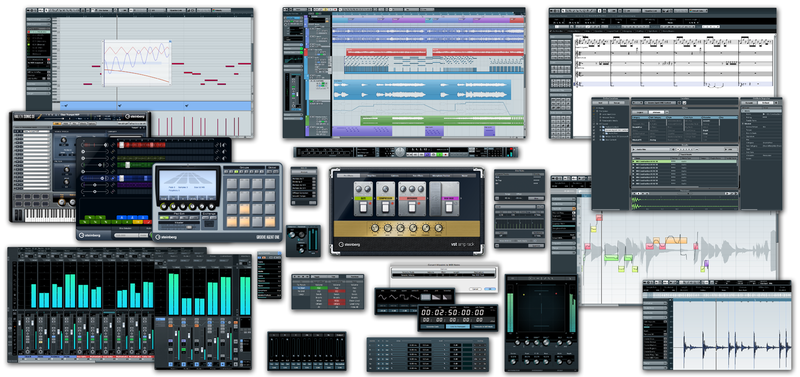The width and height of the screenshot is (800, 377).
Task: Select the green highlighted row in MediaBay results
Action: coord(685,161)
